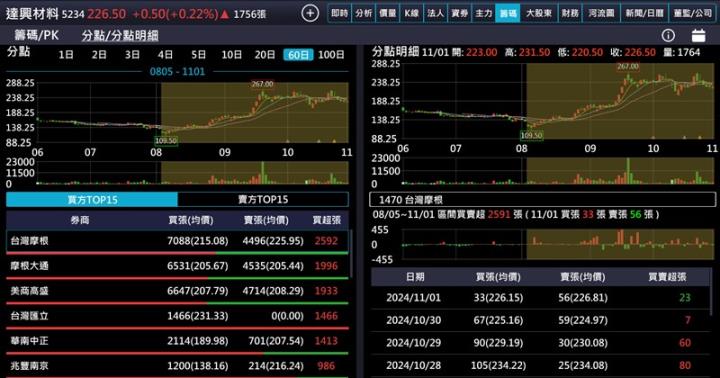Go to the 主力 tab

click(x=483, y=13)
